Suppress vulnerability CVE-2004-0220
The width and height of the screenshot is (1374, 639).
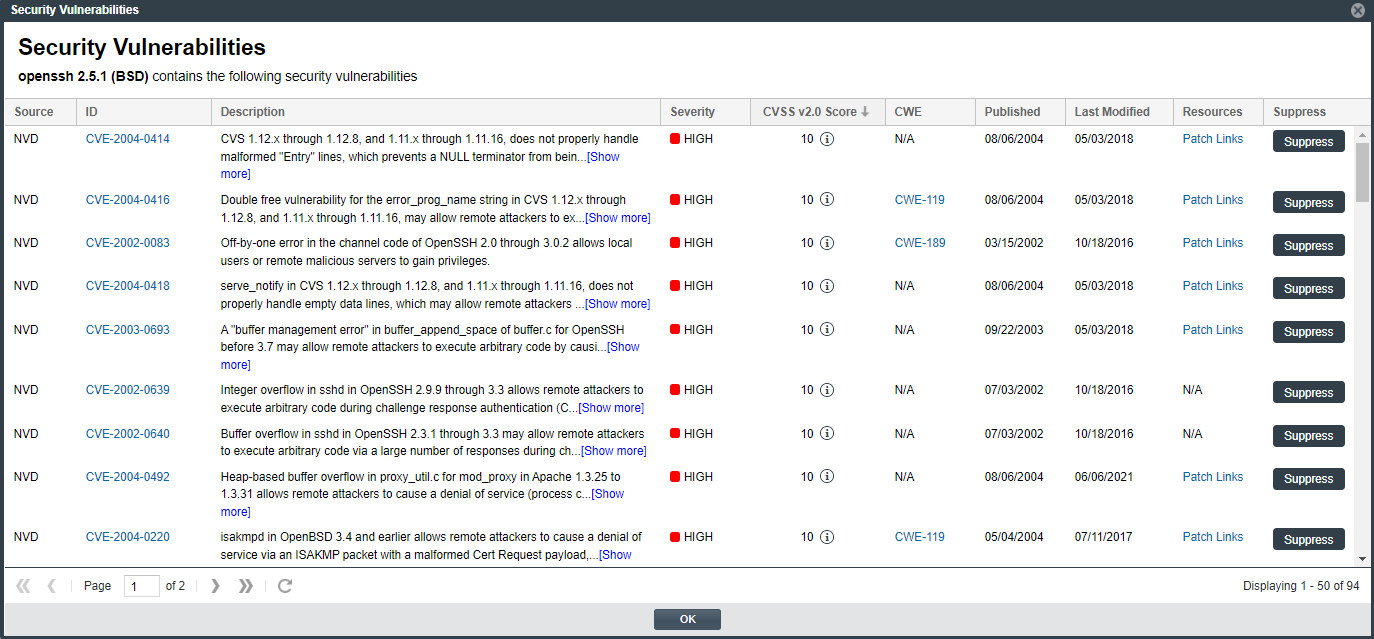coord(1309,540)
